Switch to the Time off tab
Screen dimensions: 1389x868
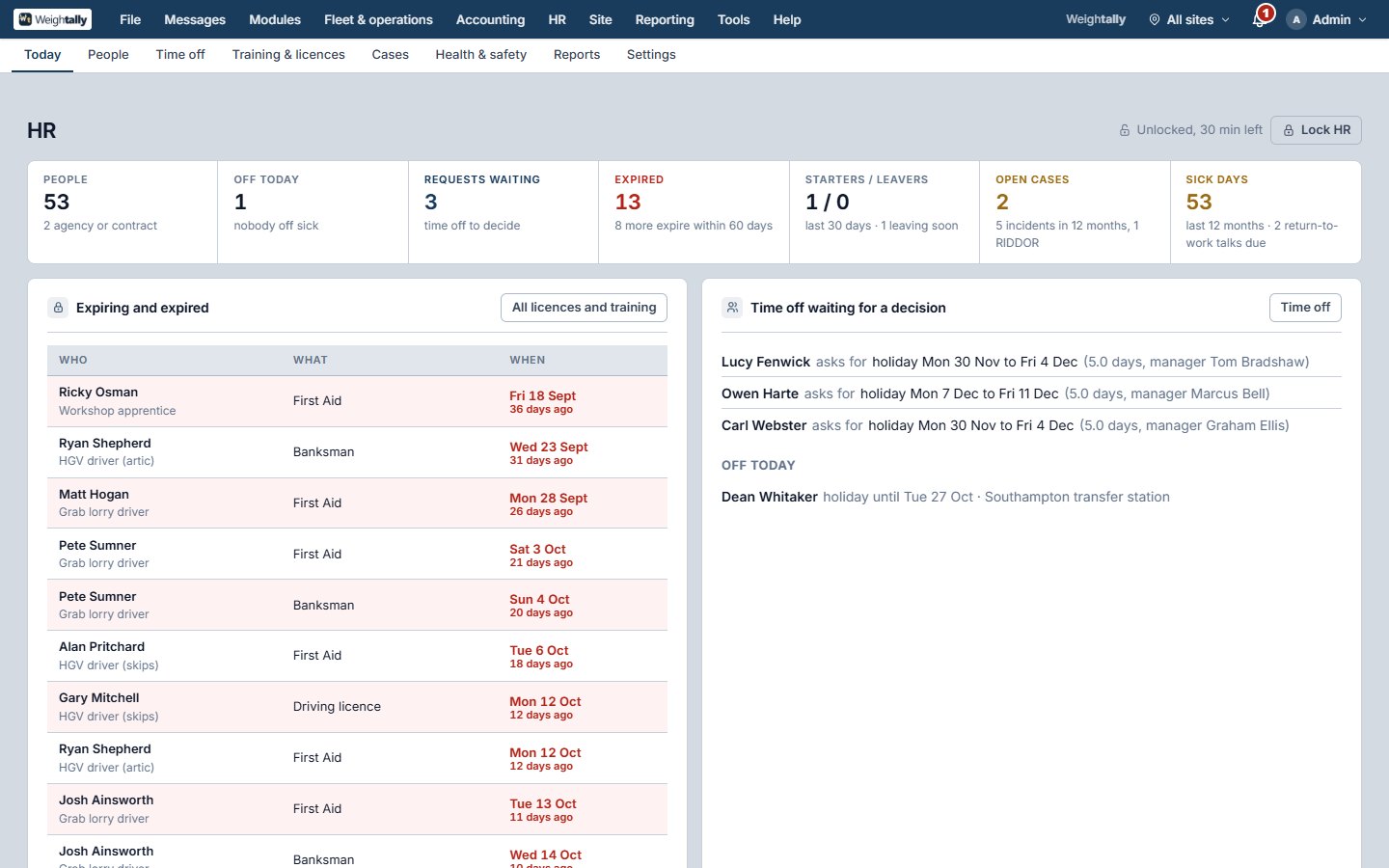[x=180, y=55]
